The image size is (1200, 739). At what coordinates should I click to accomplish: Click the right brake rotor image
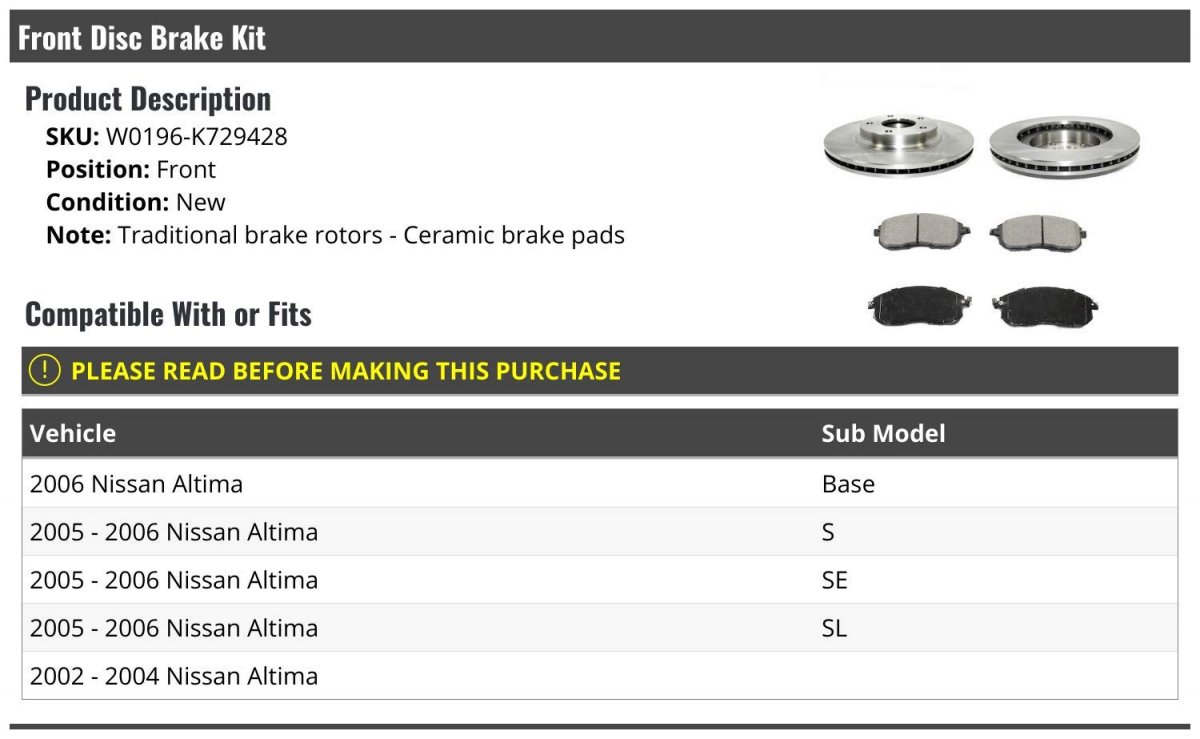tap(1064, 148)
